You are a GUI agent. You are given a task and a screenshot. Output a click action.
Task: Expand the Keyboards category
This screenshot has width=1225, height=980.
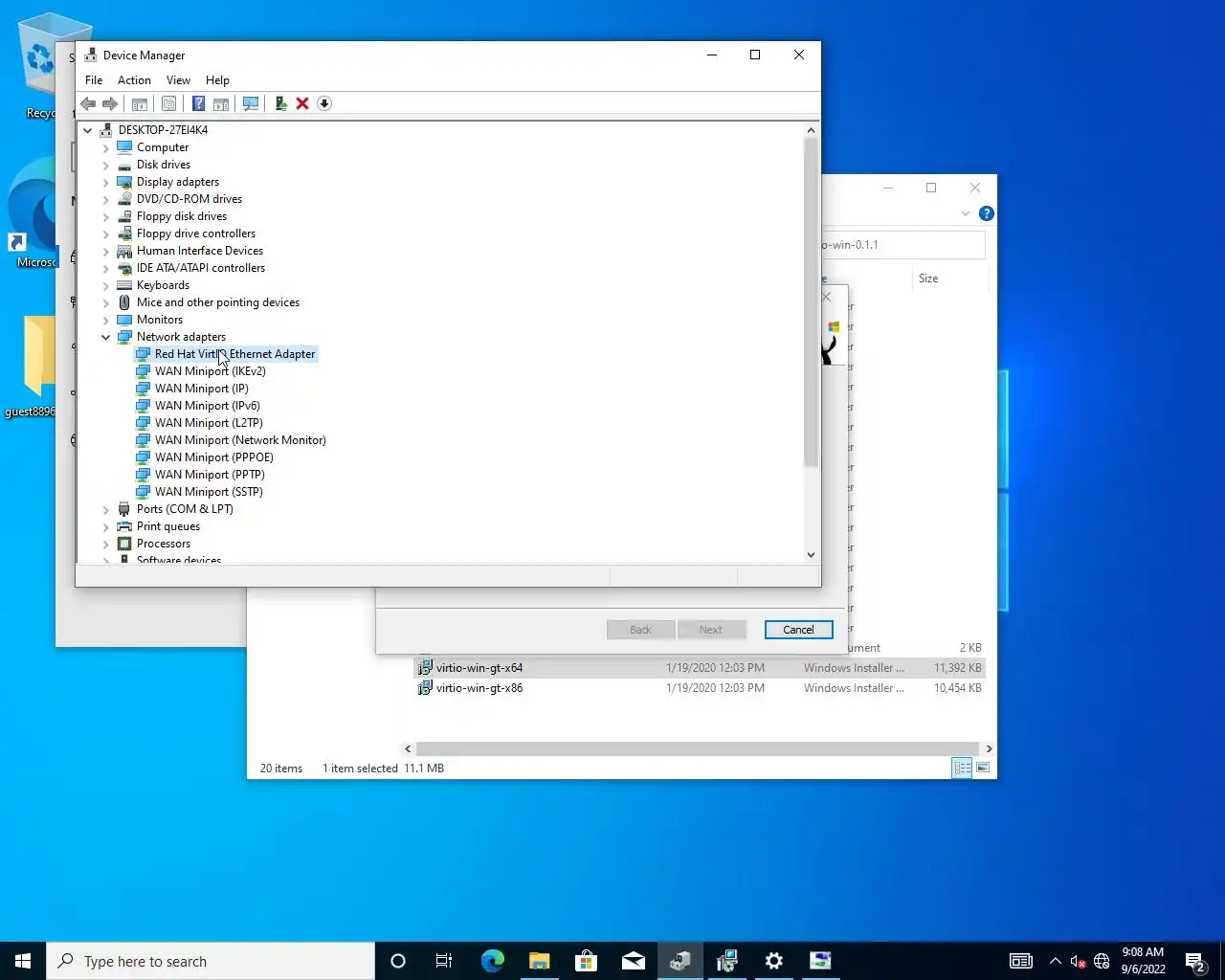(106, 285)
